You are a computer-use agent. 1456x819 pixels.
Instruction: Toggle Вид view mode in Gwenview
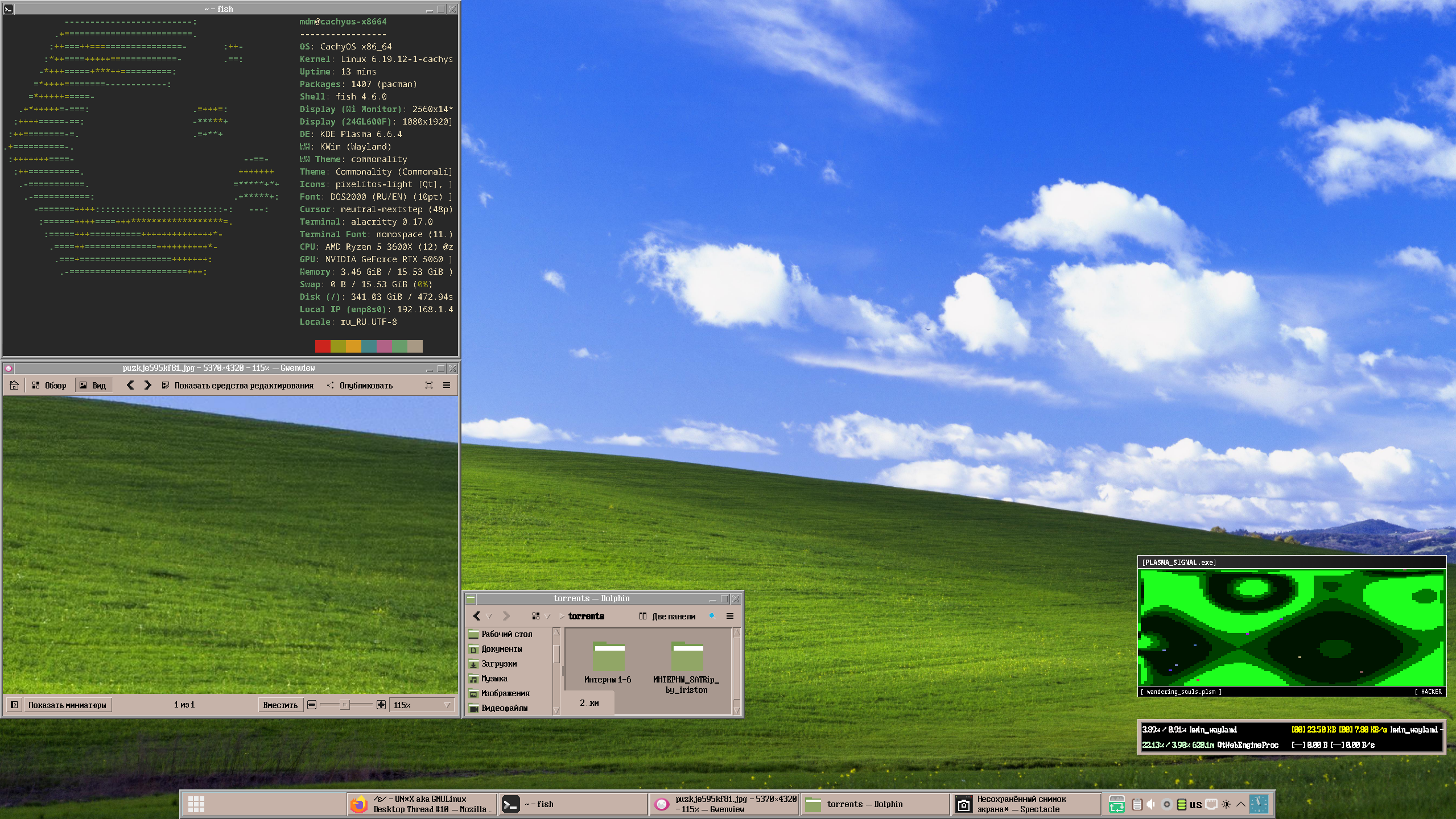93,385
